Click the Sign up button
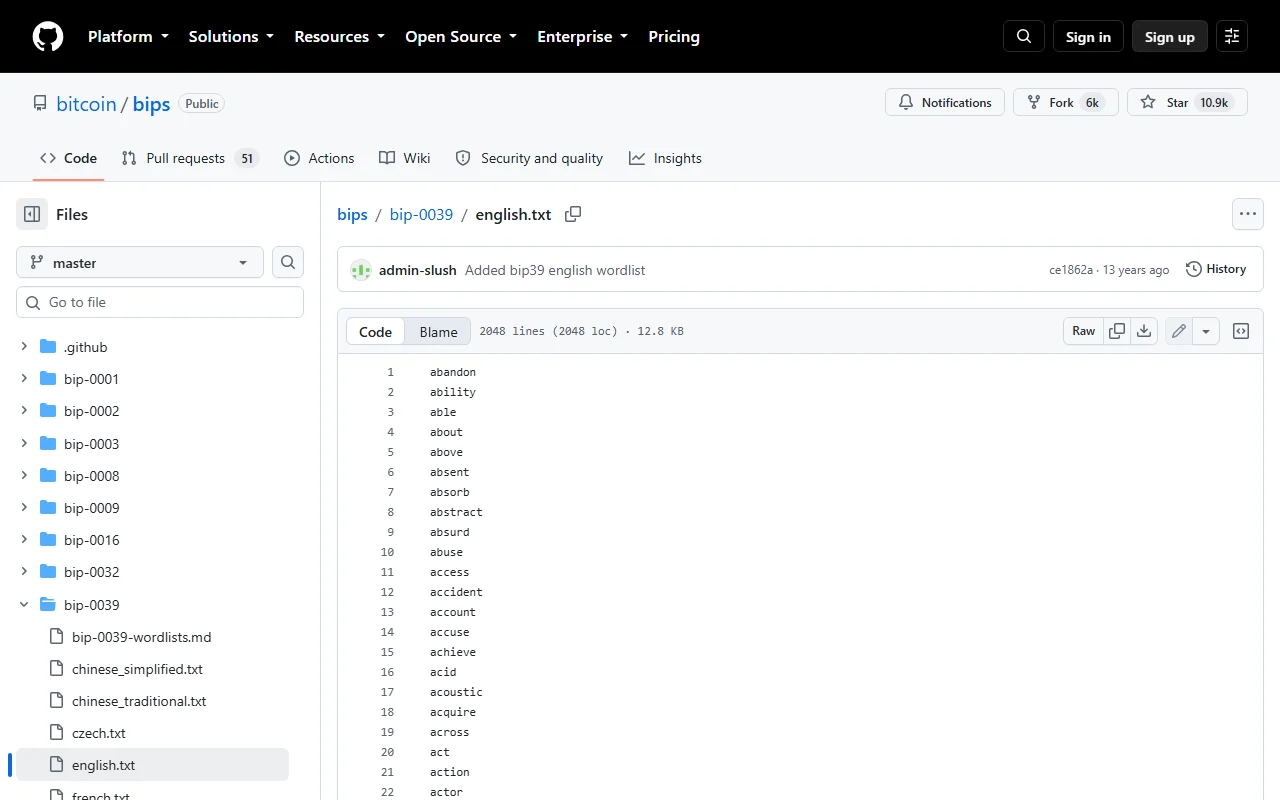This screenshot has height=800, width=1280. click(x=1170, y=37)
